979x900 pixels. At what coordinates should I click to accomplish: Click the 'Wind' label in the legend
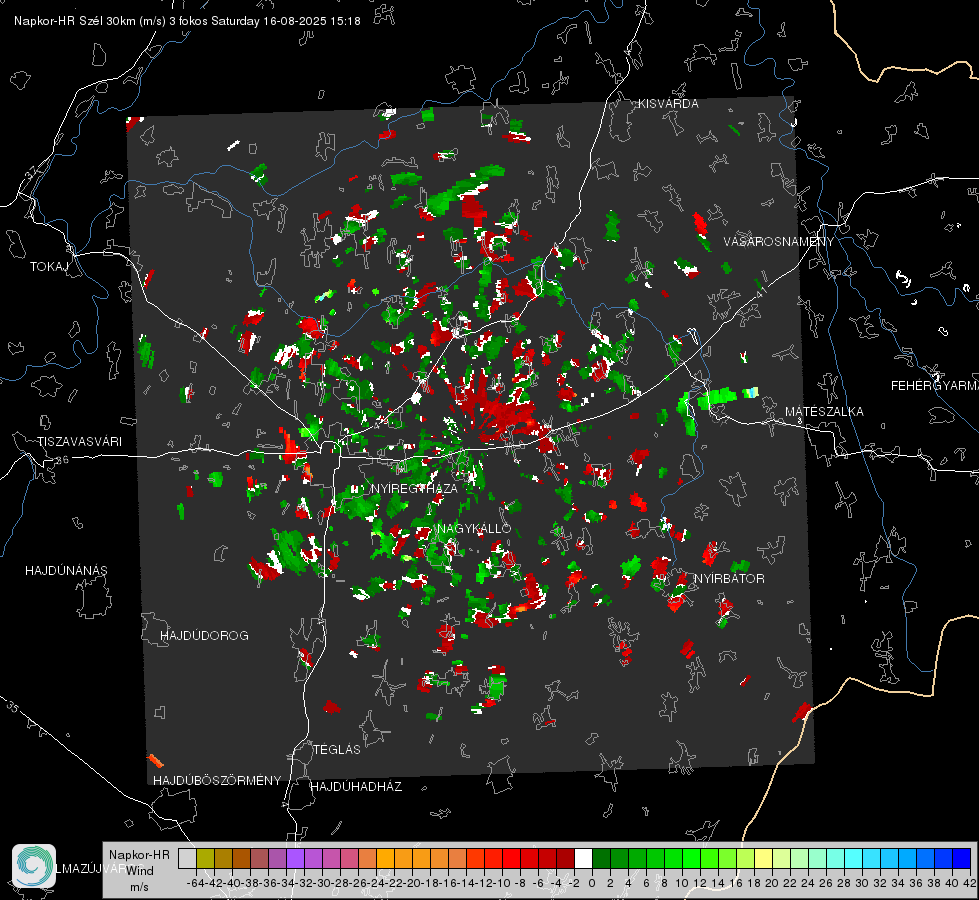(139, 871)
